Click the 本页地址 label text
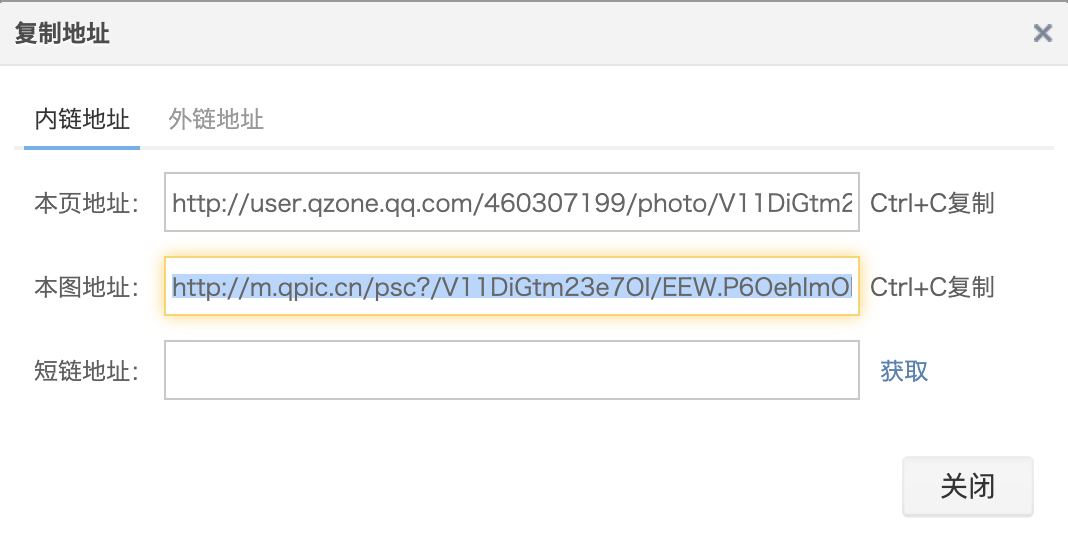Viewport: 1068px width, 548px height. (x=86, y=204)
